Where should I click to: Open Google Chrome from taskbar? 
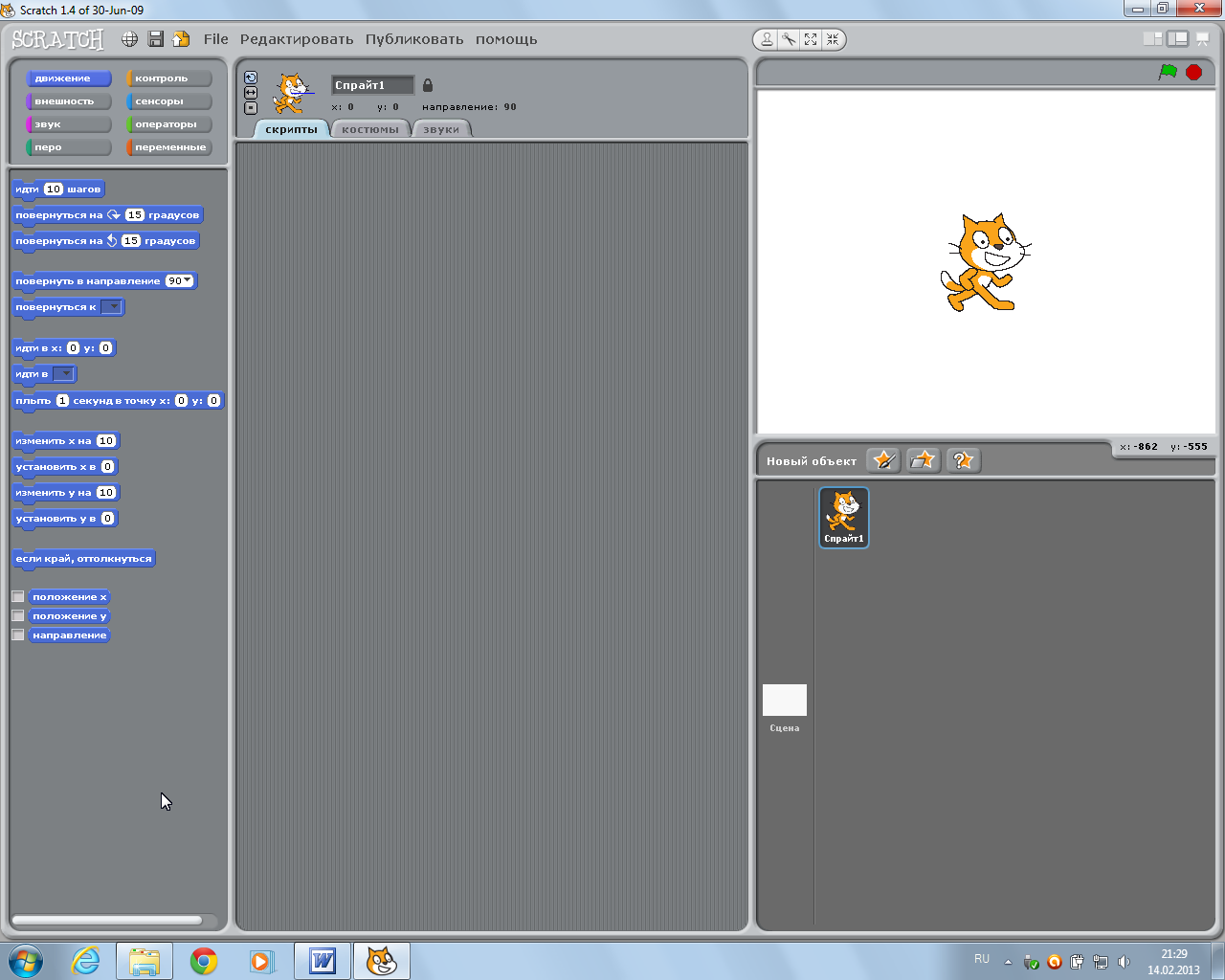point(204,961)
